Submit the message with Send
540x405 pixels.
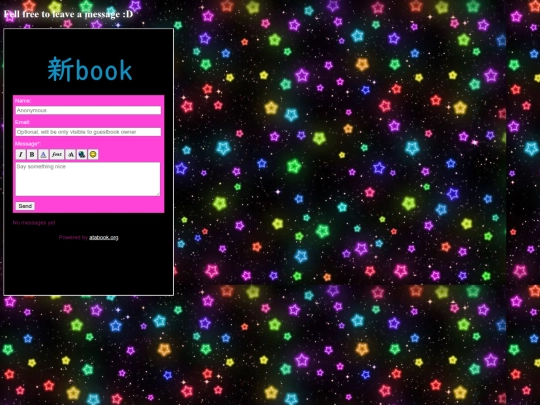[x=25, y=206]
